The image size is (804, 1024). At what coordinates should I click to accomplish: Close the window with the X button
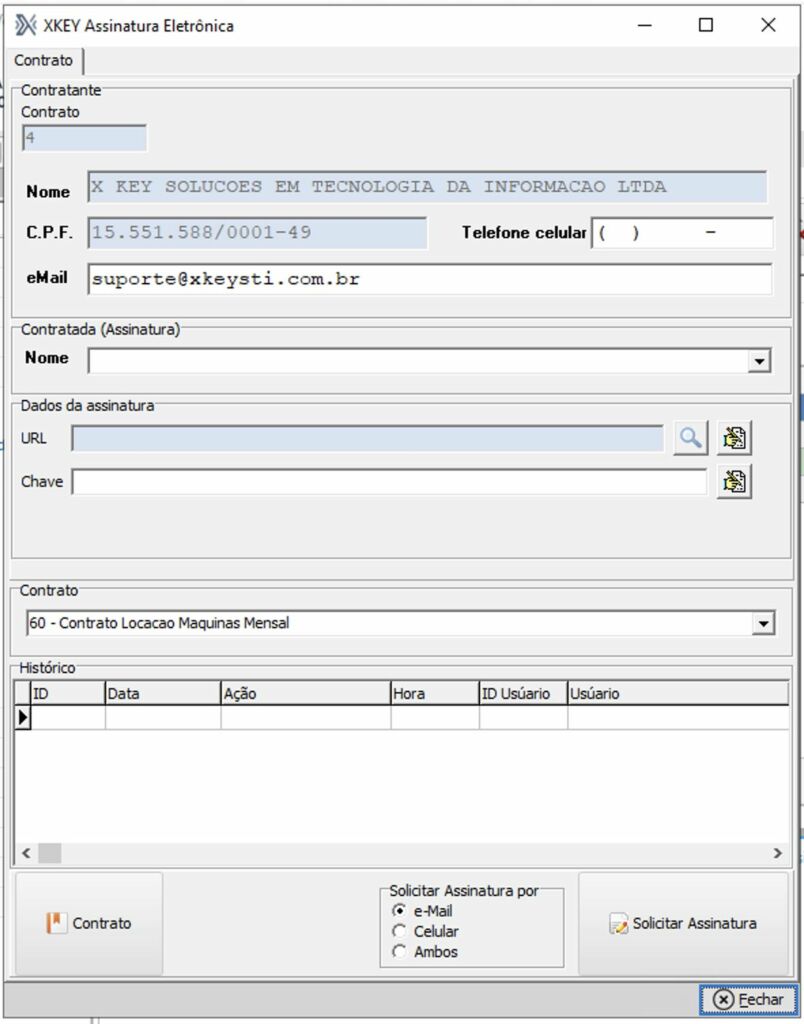(x=768, y=25)
